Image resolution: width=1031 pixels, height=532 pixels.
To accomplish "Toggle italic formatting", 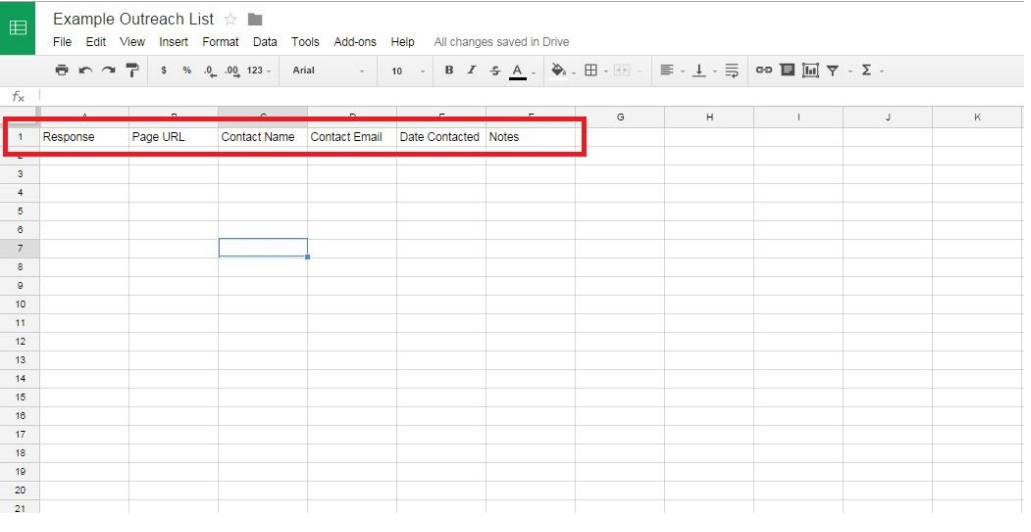I will [x=472, y=71].
